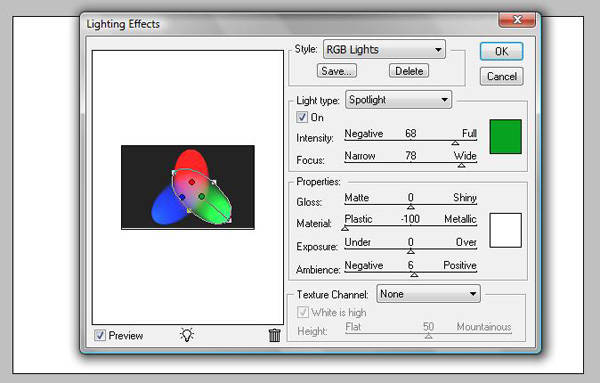
Task: Click the Cancel button
Action: [x=502, y=76]
